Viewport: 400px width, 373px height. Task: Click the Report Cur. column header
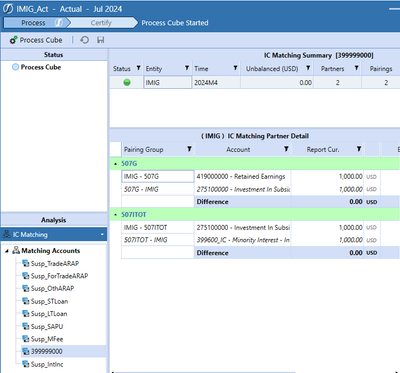(328, 149)
